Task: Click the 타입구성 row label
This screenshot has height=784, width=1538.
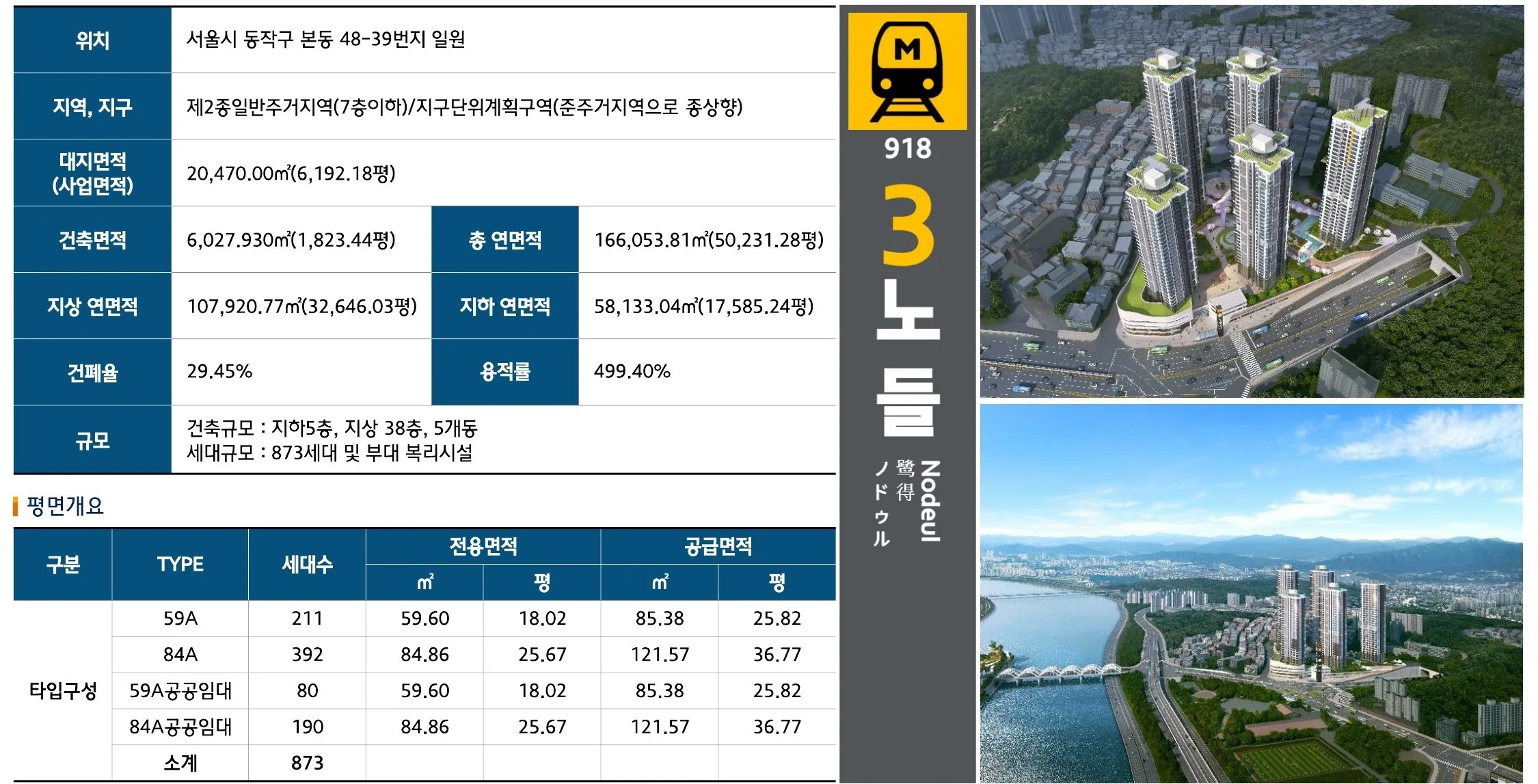Action: coord(63,690)
